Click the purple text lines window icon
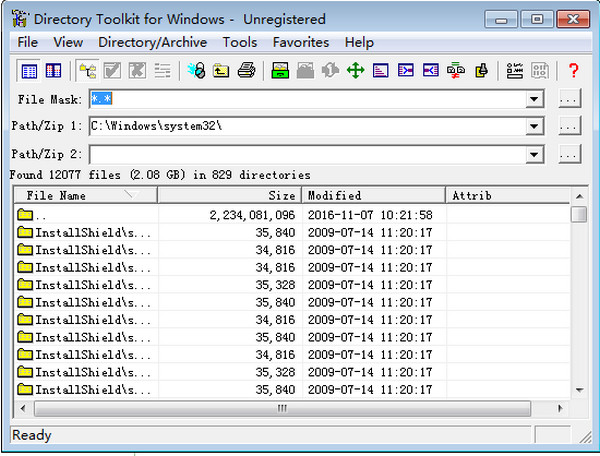The image size is (600, 456). (380, 71)
